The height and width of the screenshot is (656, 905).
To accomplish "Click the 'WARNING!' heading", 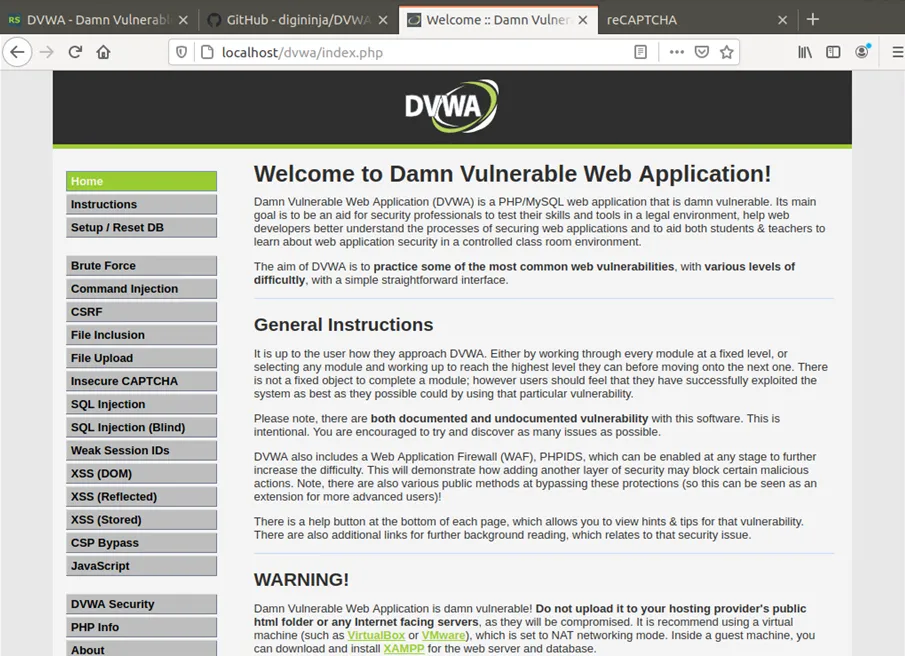I will [301, 579].
